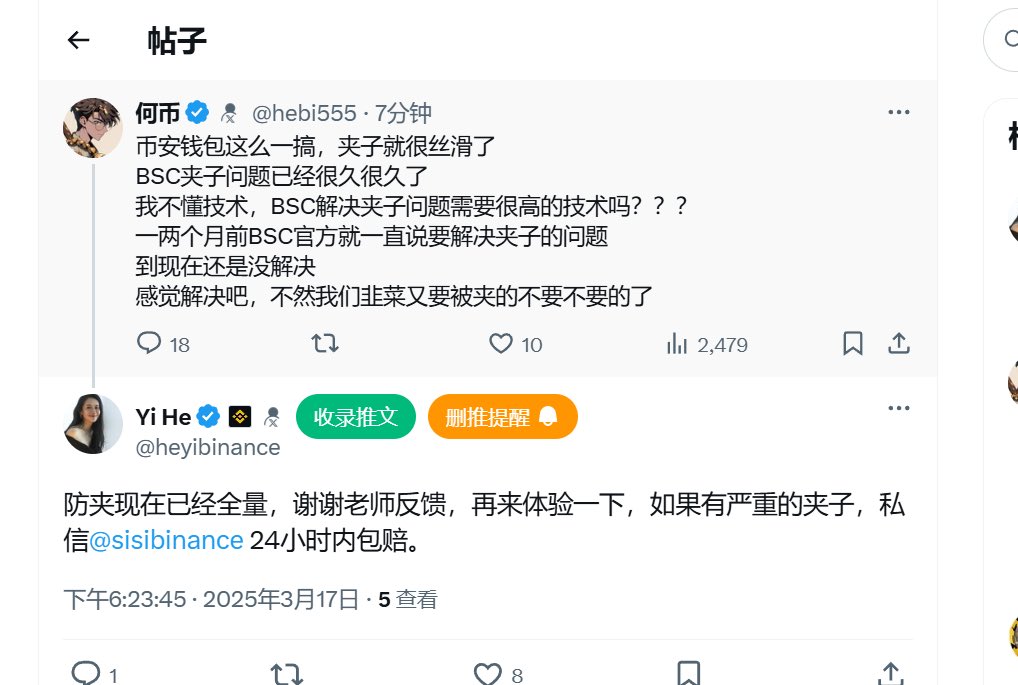Open more options on 何币's post

pyautogui.click(x=899, y=112)
